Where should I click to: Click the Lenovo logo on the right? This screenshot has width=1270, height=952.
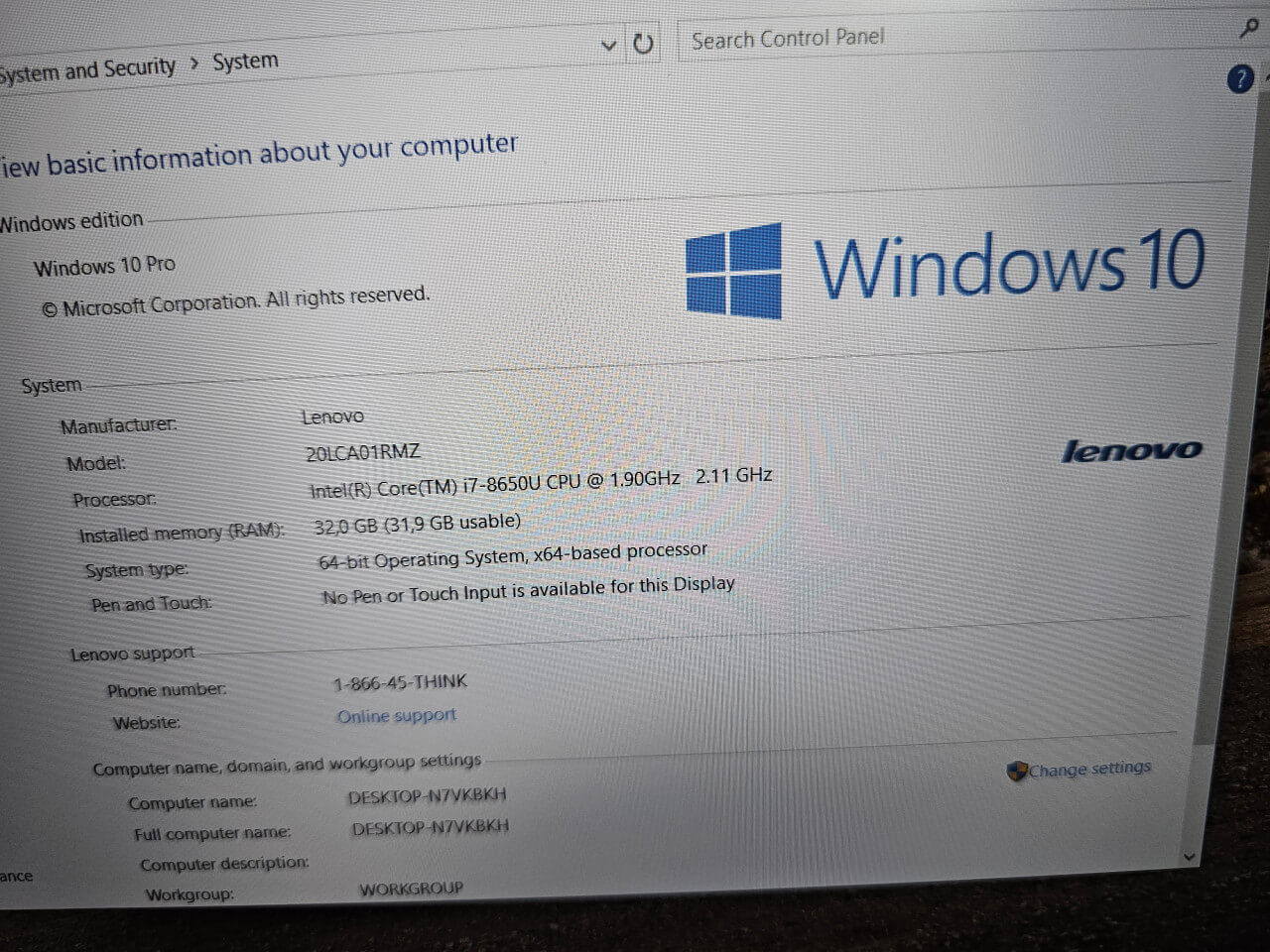tap(1131, 451)
